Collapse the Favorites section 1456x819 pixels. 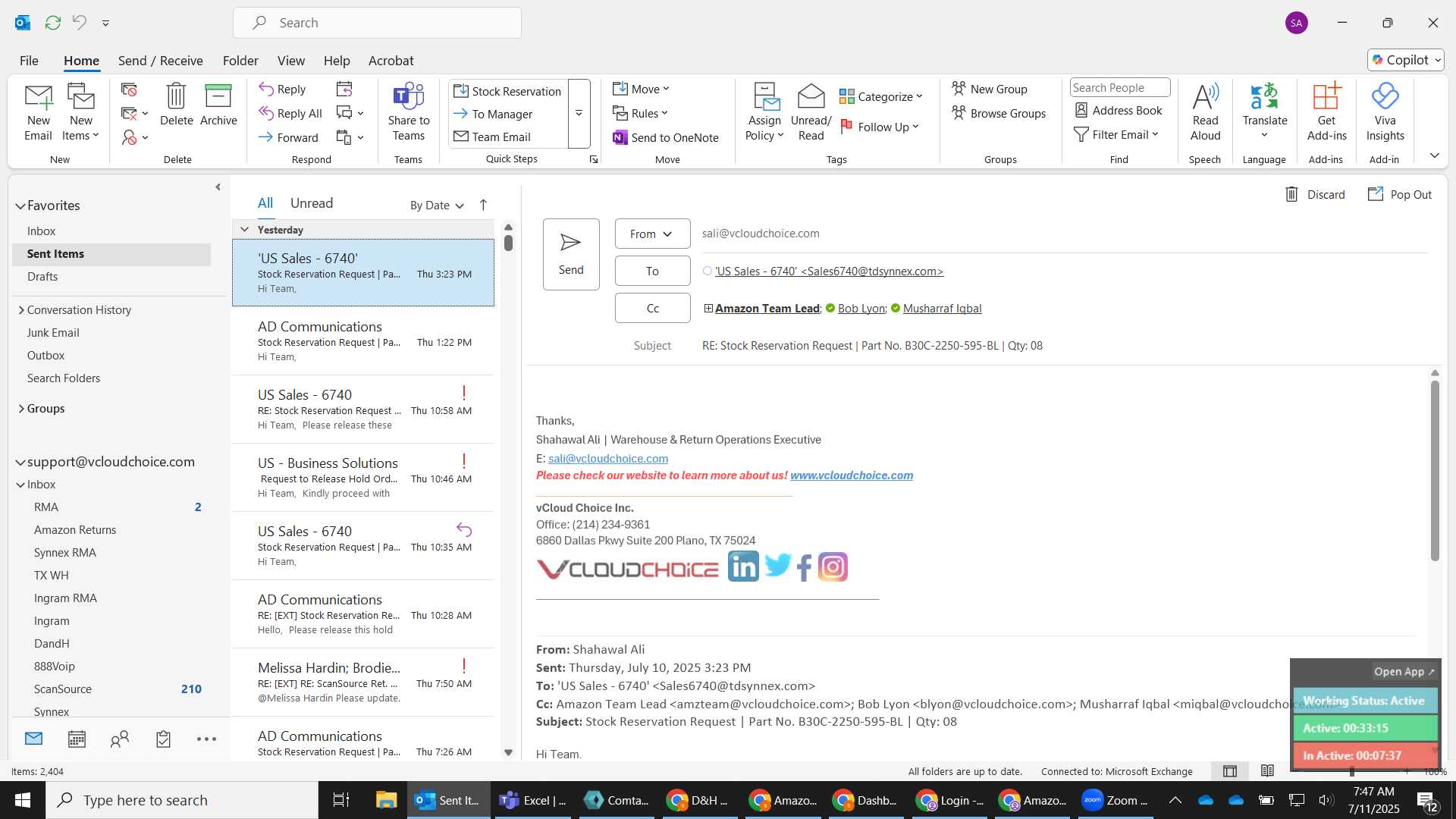20,206
